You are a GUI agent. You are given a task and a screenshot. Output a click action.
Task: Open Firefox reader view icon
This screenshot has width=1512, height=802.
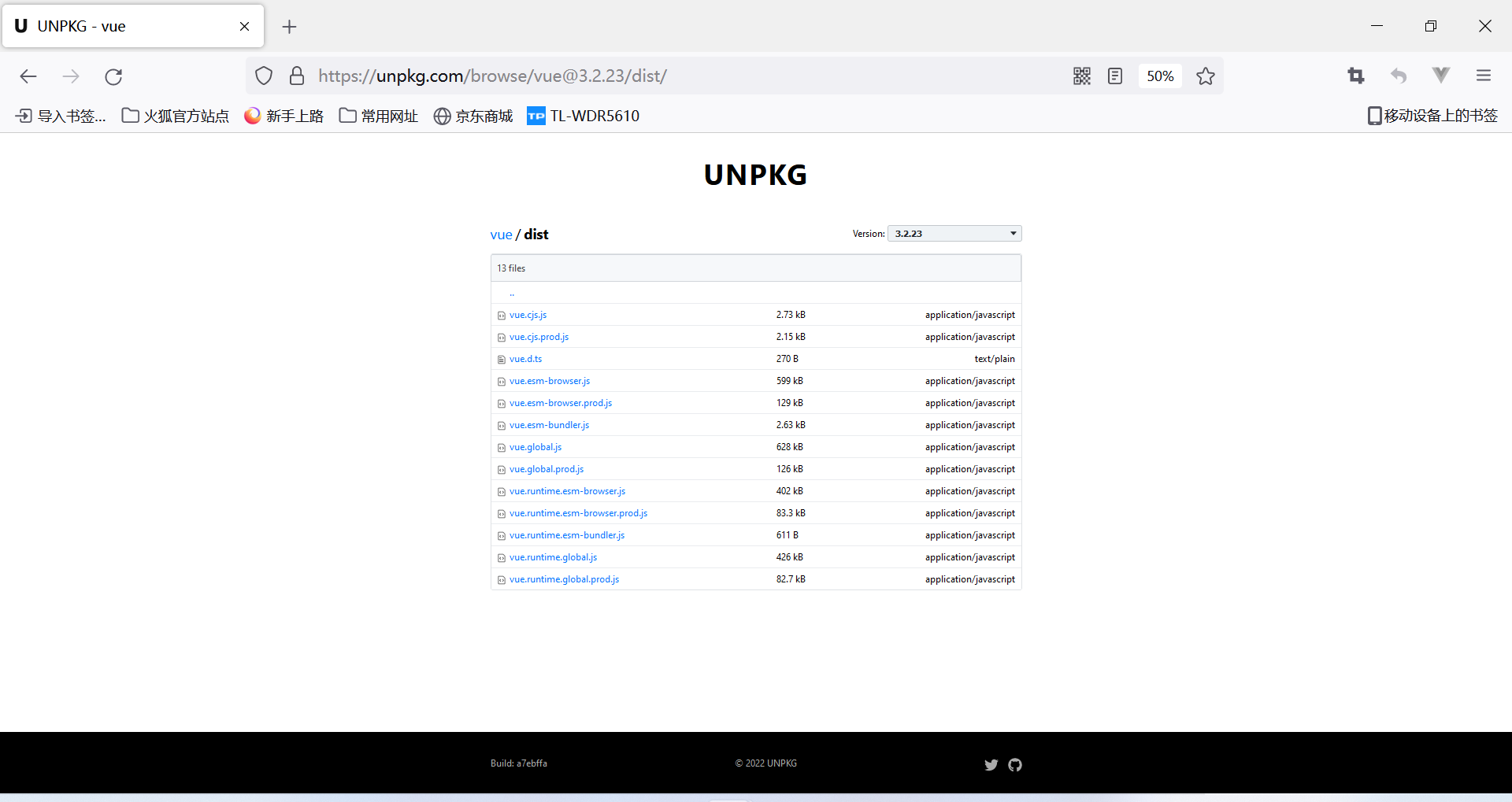(1114, 76)
